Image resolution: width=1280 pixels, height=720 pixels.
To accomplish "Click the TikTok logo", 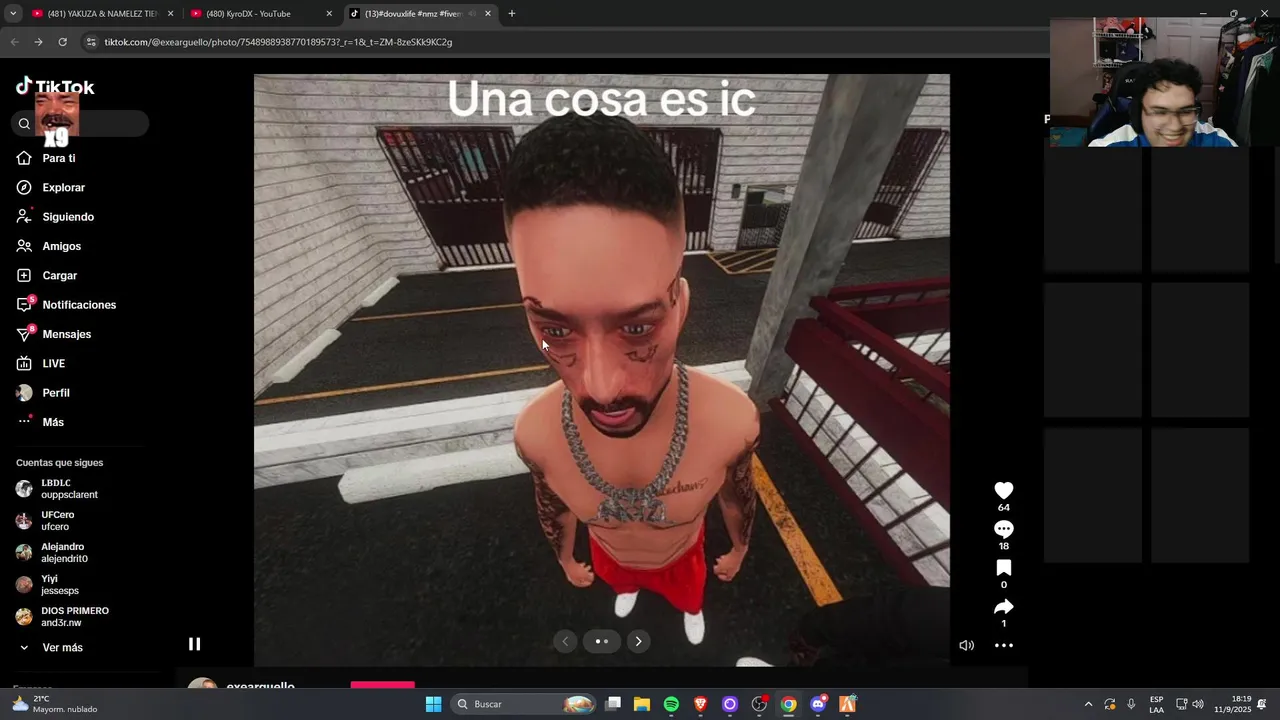I will point(55,87).
